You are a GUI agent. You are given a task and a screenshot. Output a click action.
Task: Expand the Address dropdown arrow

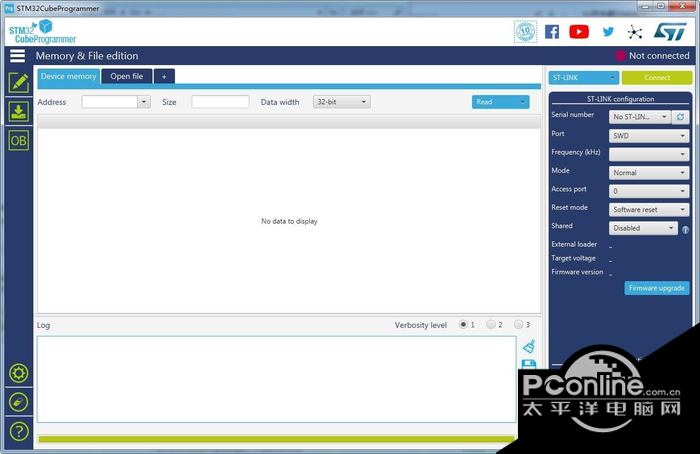point(144,102)
